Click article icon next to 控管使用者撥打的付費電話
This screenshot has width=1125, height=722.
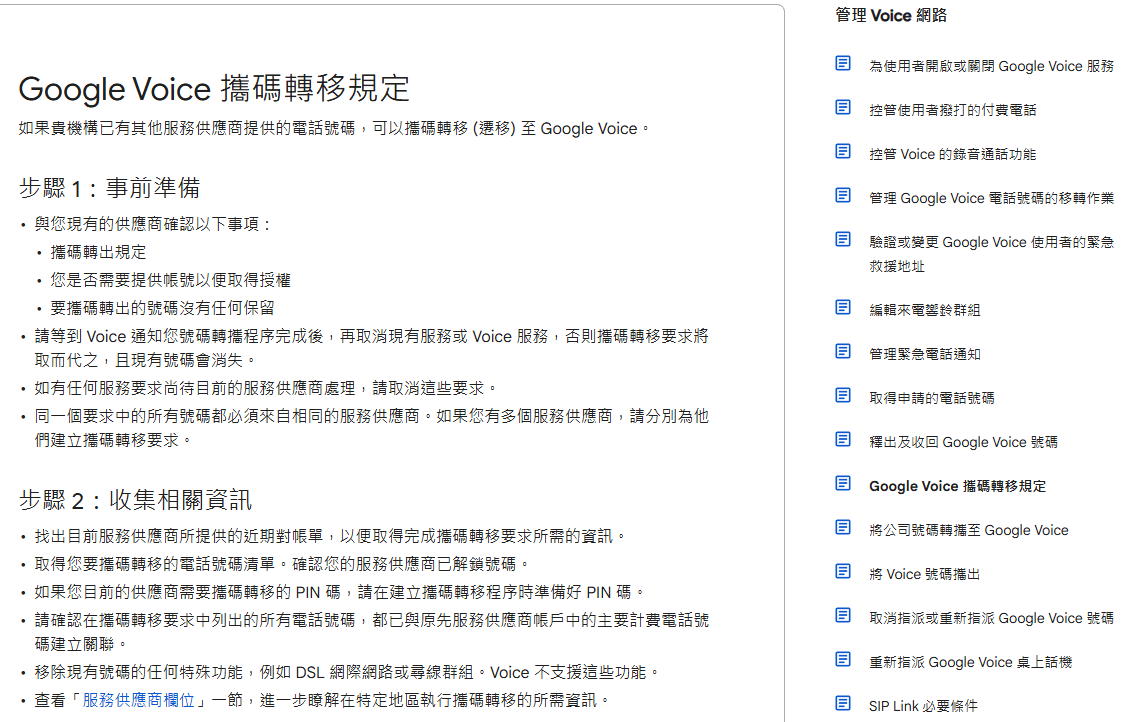point(841,108)
